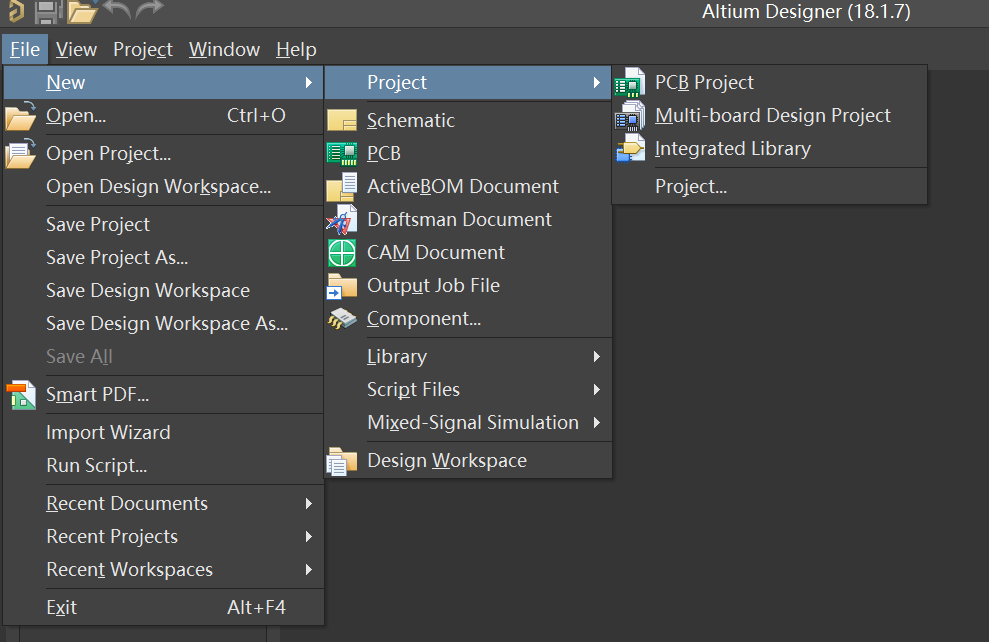Select PCB Project from the submenu
Image resolution: width=989 pixels, height=642 pixels.
pyautogui.click(x=770, y=83)
